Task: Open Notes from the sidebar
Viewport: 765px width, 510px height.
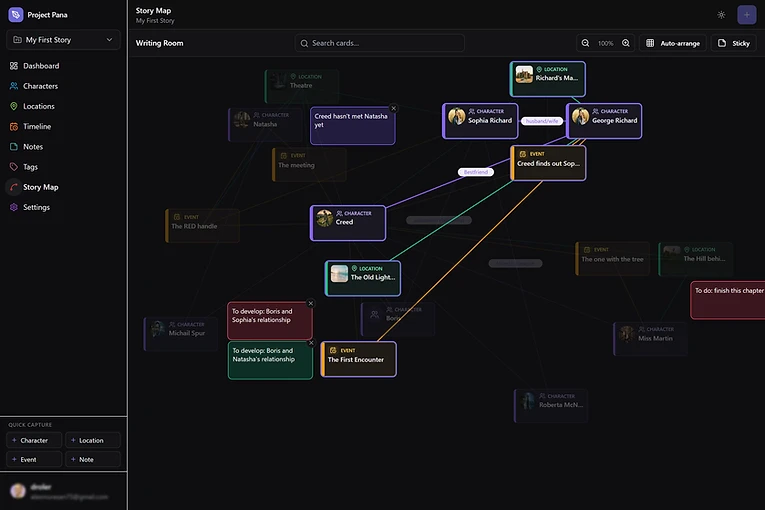Action: [33, 146]
